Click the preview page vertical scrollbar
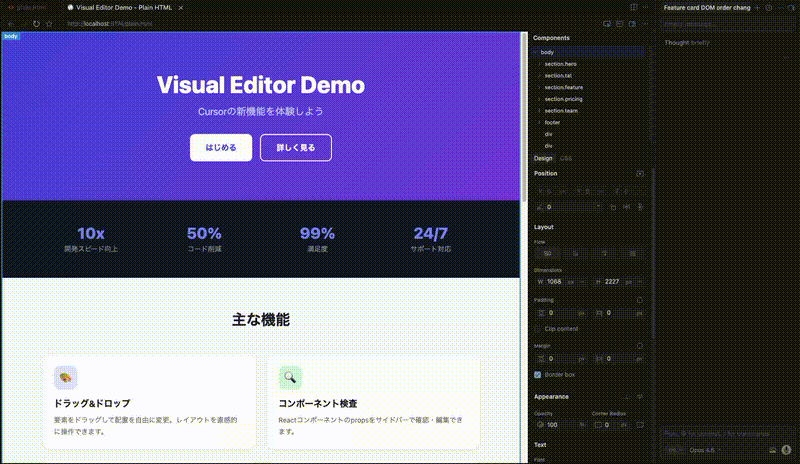 [523, 117]
